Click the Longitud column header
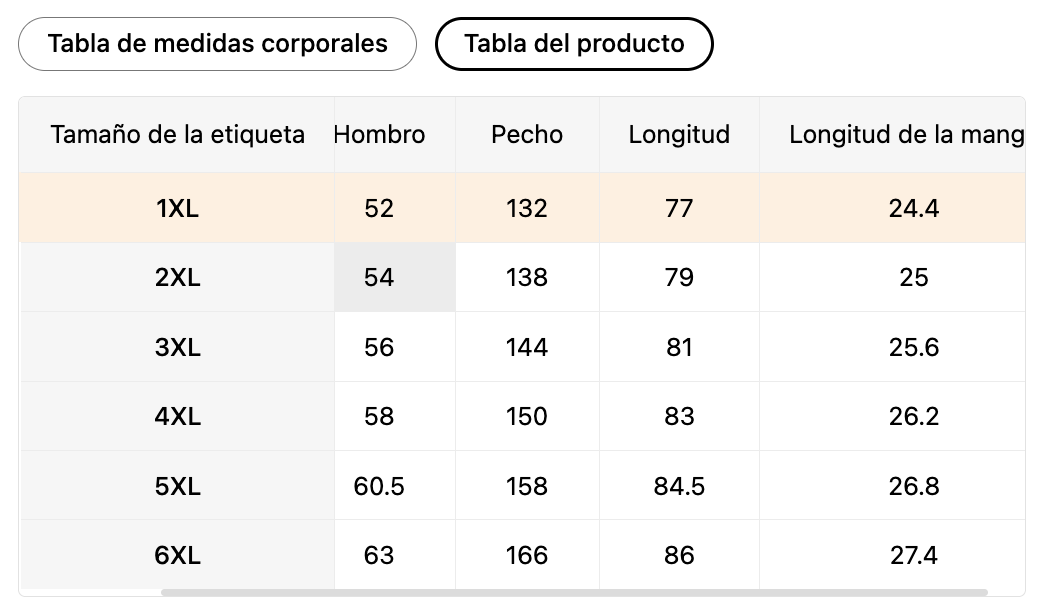 [679, 135]
